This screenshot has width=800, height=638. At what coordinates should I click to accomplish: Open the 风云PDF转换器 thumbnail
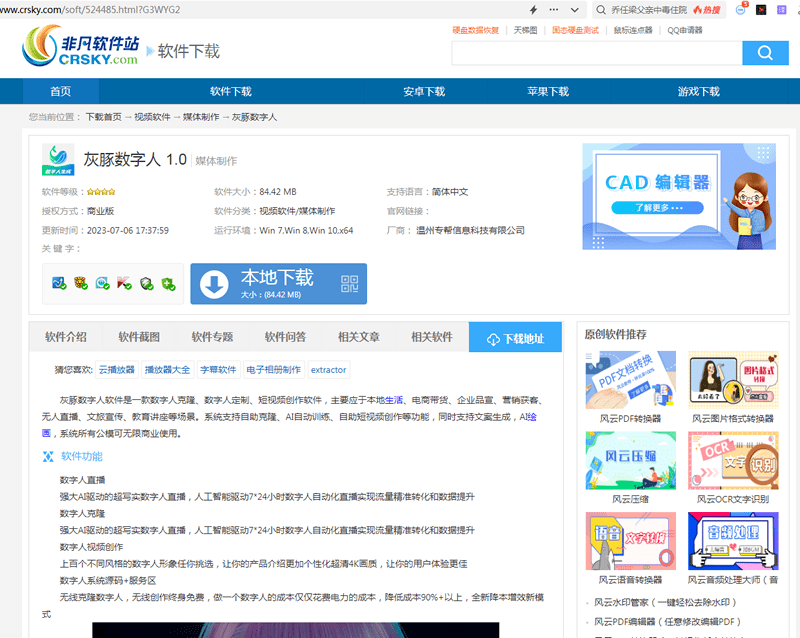[631, 380]
